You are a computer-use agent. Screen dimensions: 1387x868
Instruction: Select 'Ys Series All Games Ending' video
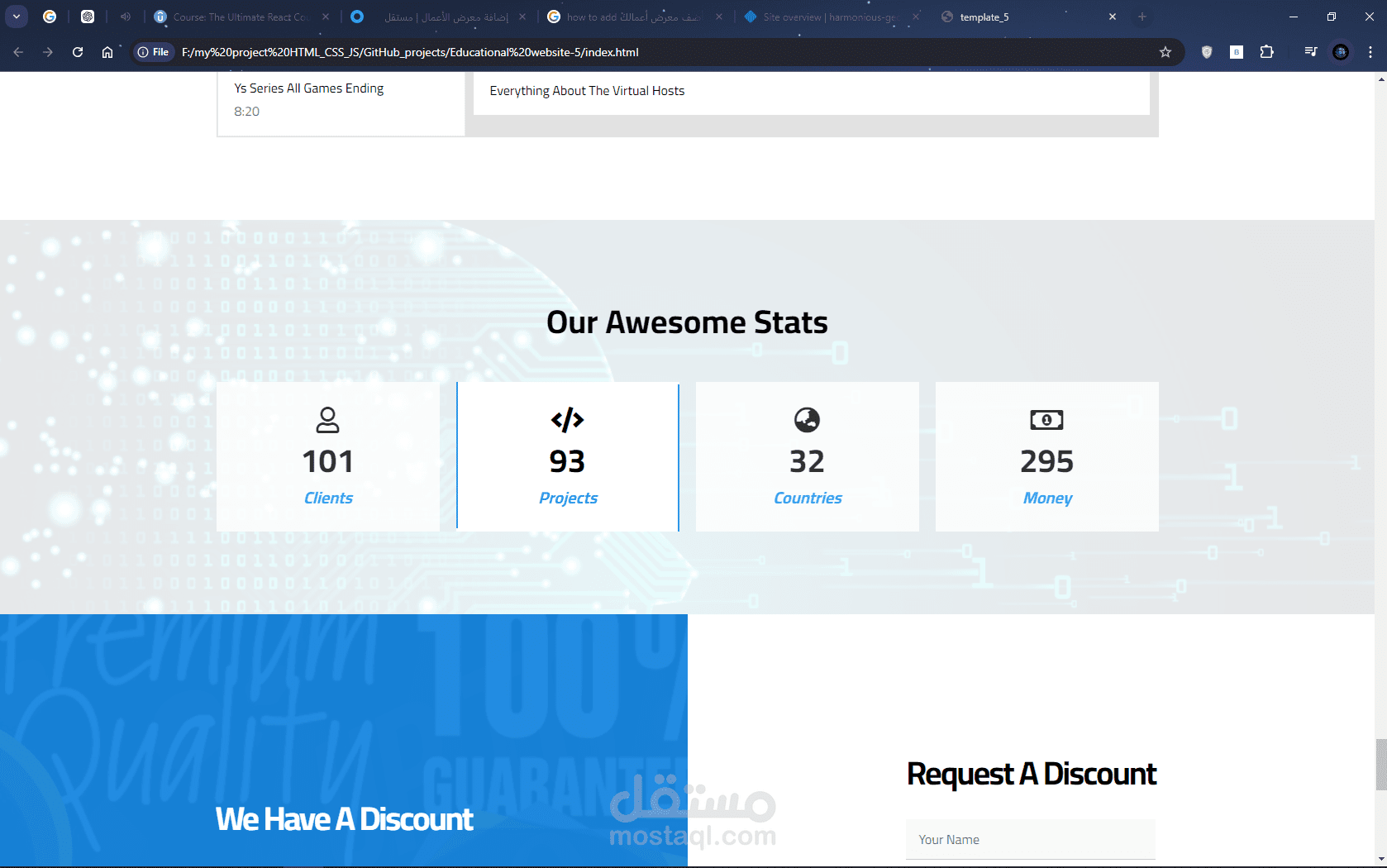308,88
